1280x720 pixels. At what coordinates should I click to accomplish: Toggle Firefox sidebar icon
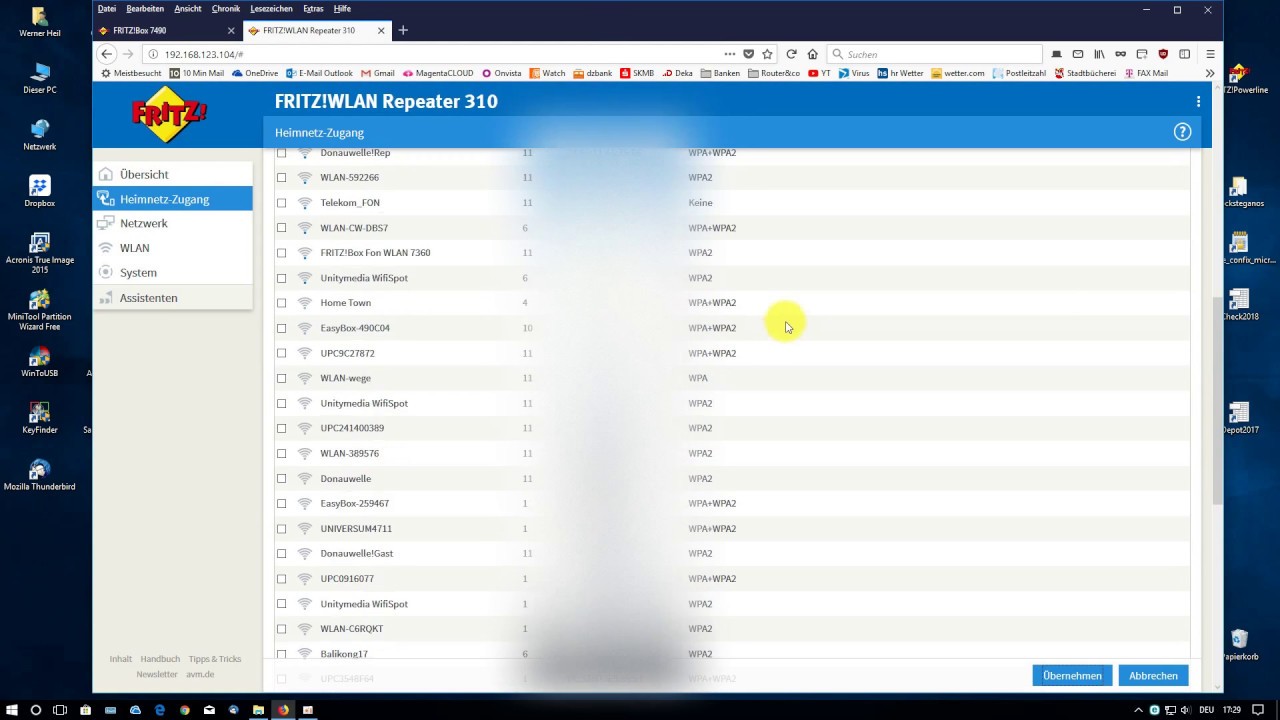pos(1184,54)
